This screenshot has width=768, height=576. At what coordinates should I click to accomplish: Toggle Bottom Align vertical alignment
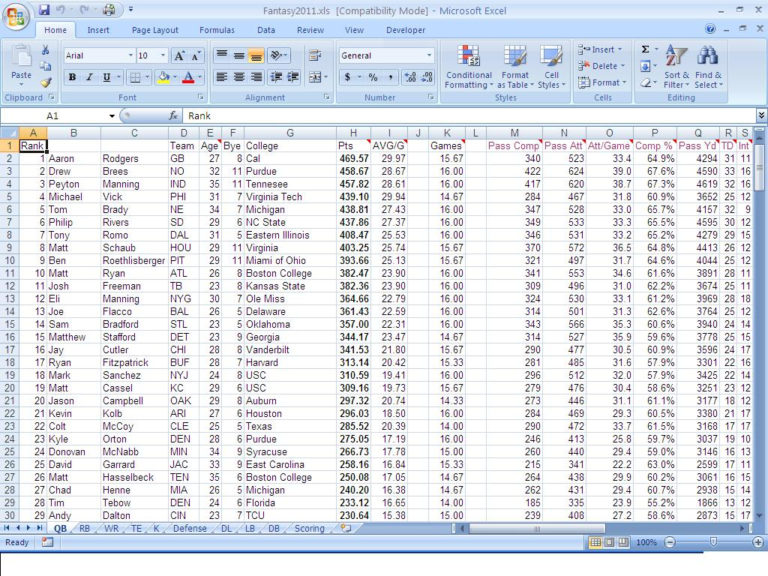[256, 55]
